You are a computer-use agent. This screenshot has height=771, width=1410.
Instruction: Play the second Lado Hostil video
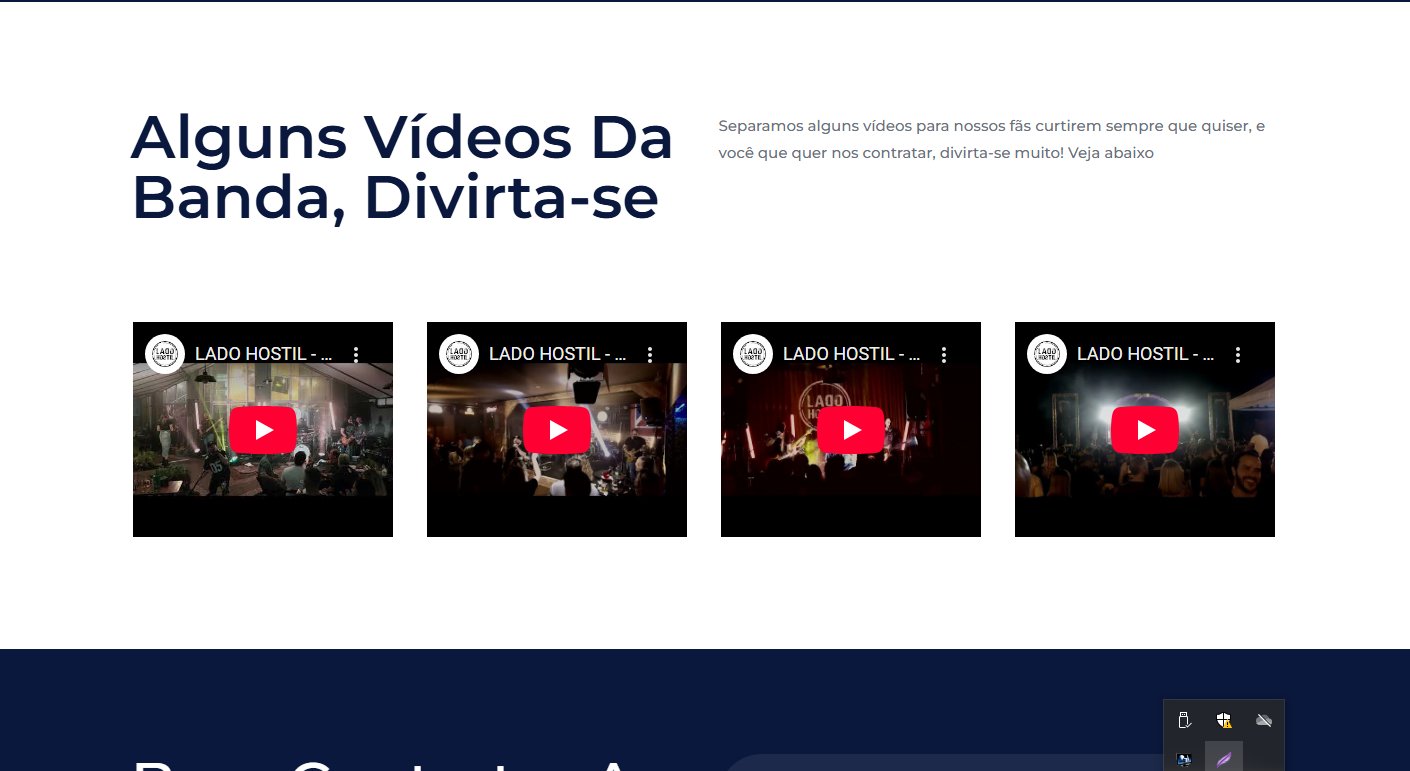click(557, 430)
